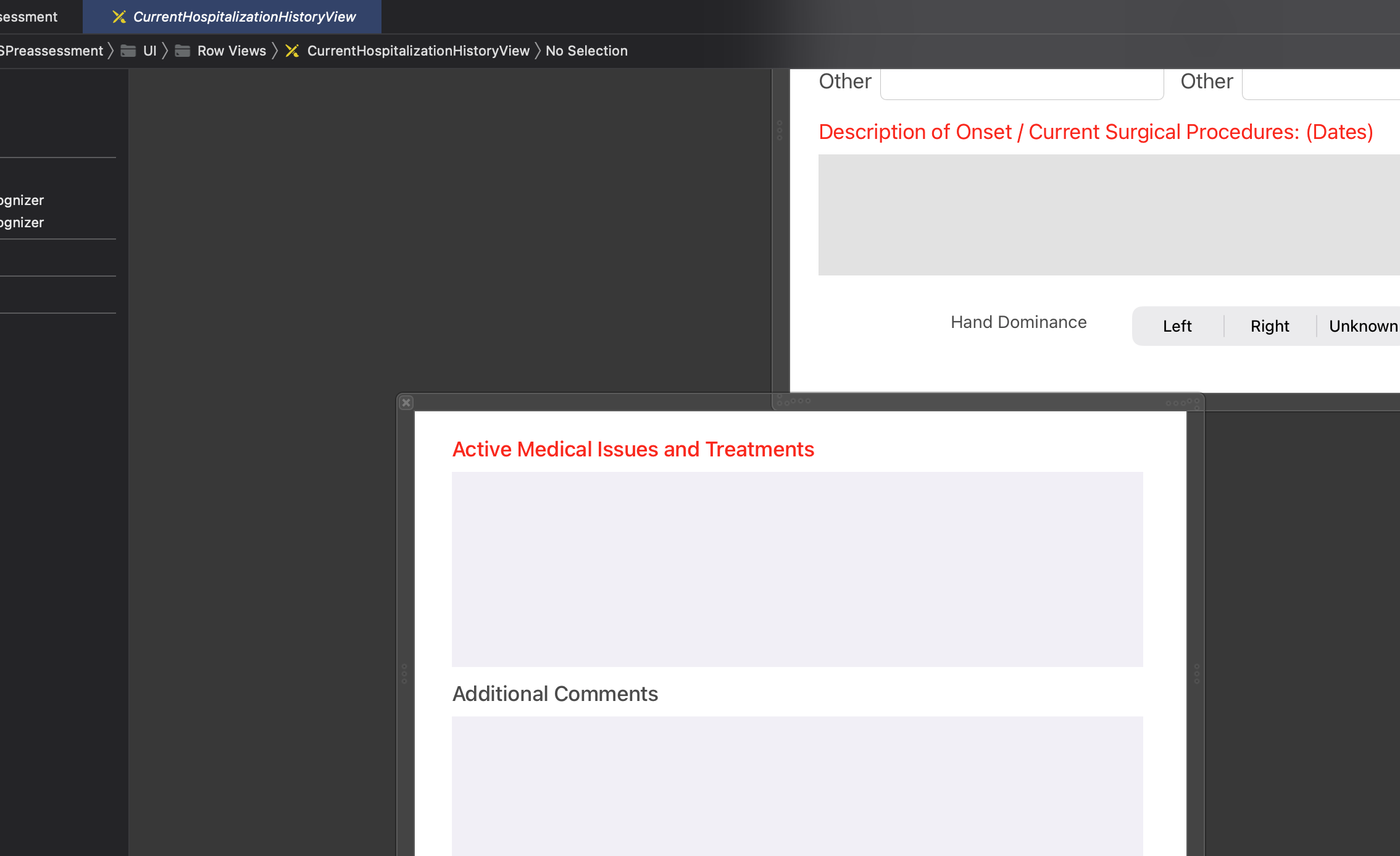Click the left Other text field

pos(1022,84)
